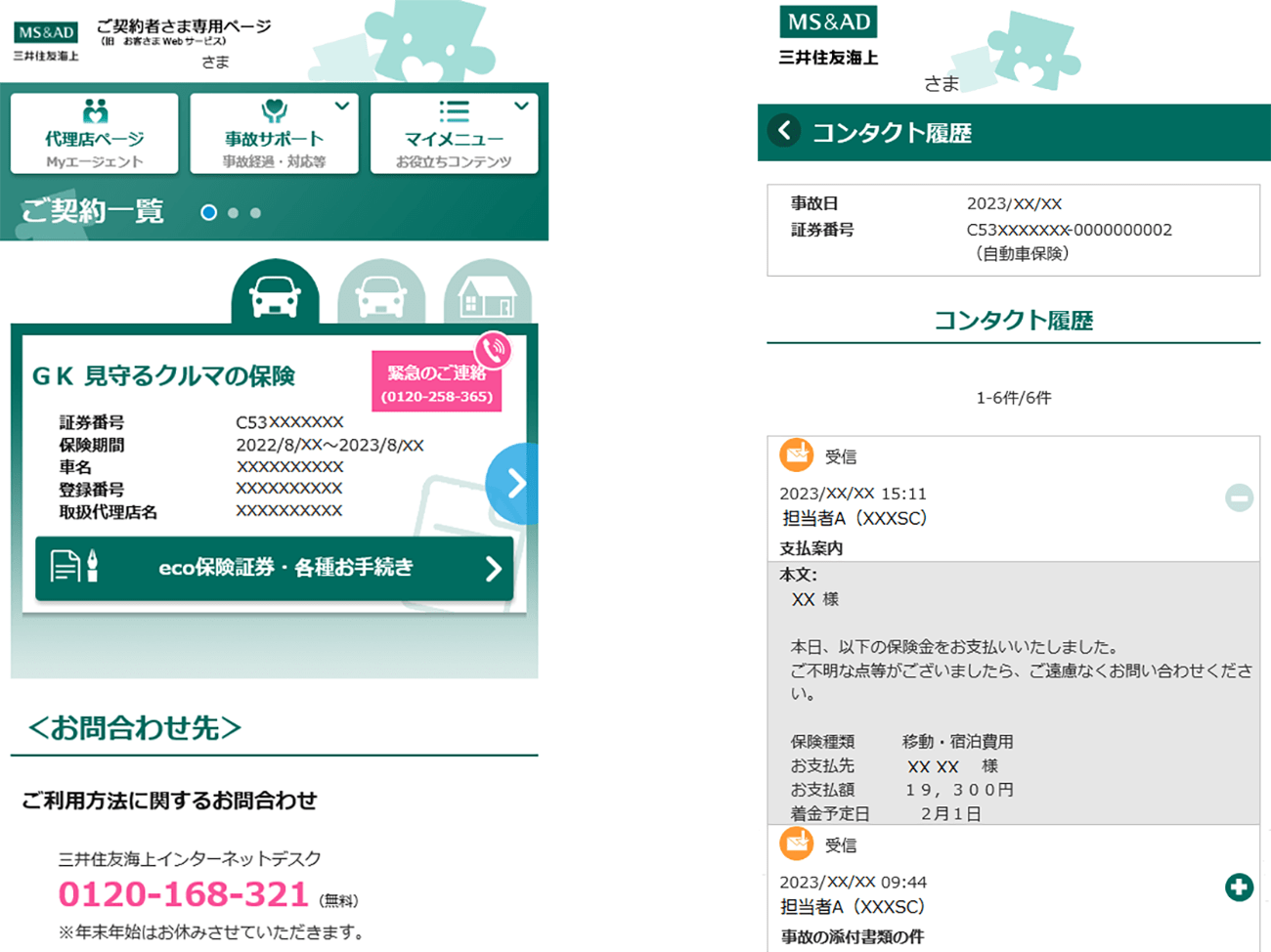
Task: Select the active green car contract tab
Action: tap(275, 292)
